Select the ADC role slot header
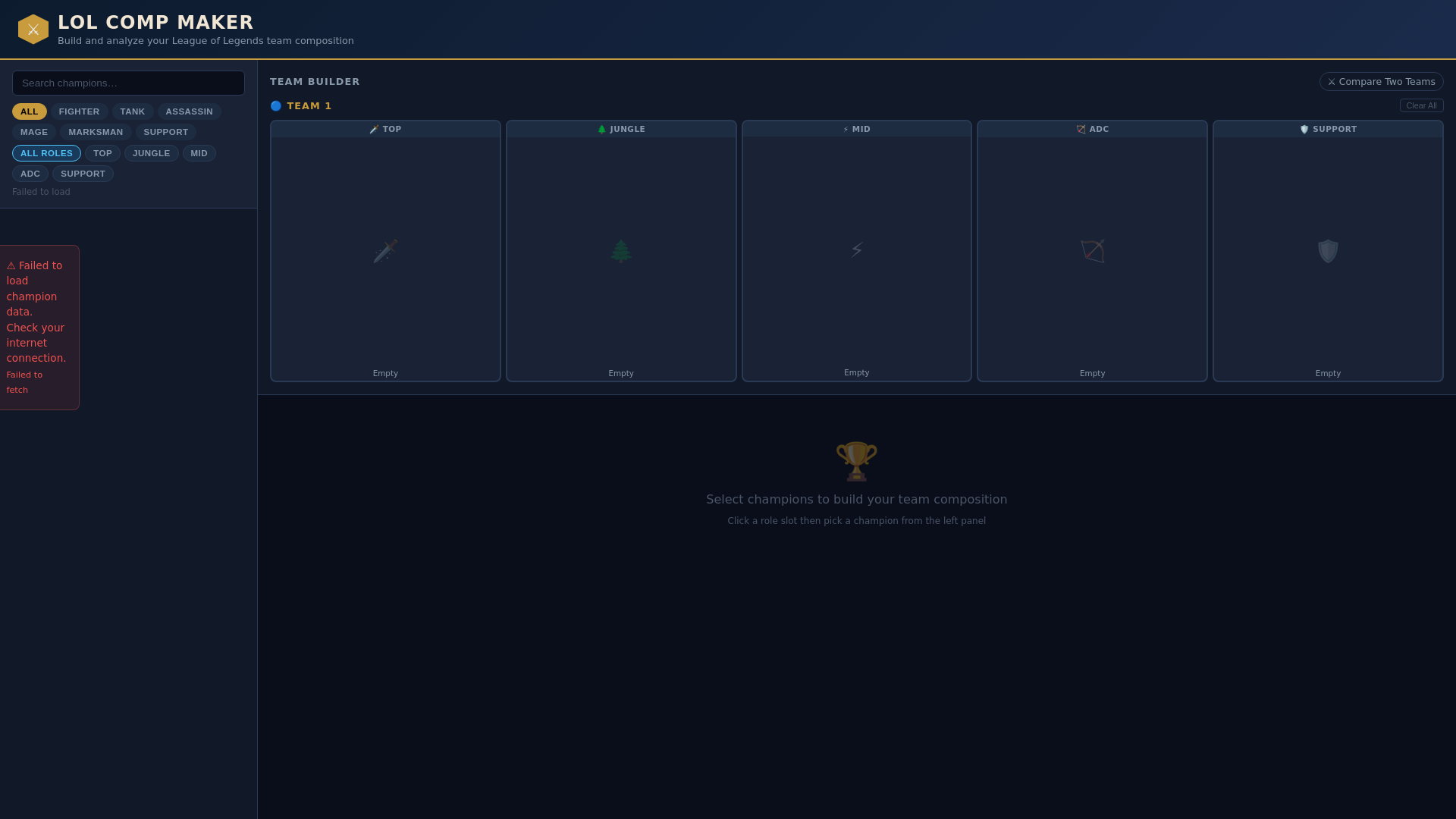This screenshot has height=819, width=1456. point(1093,130)
